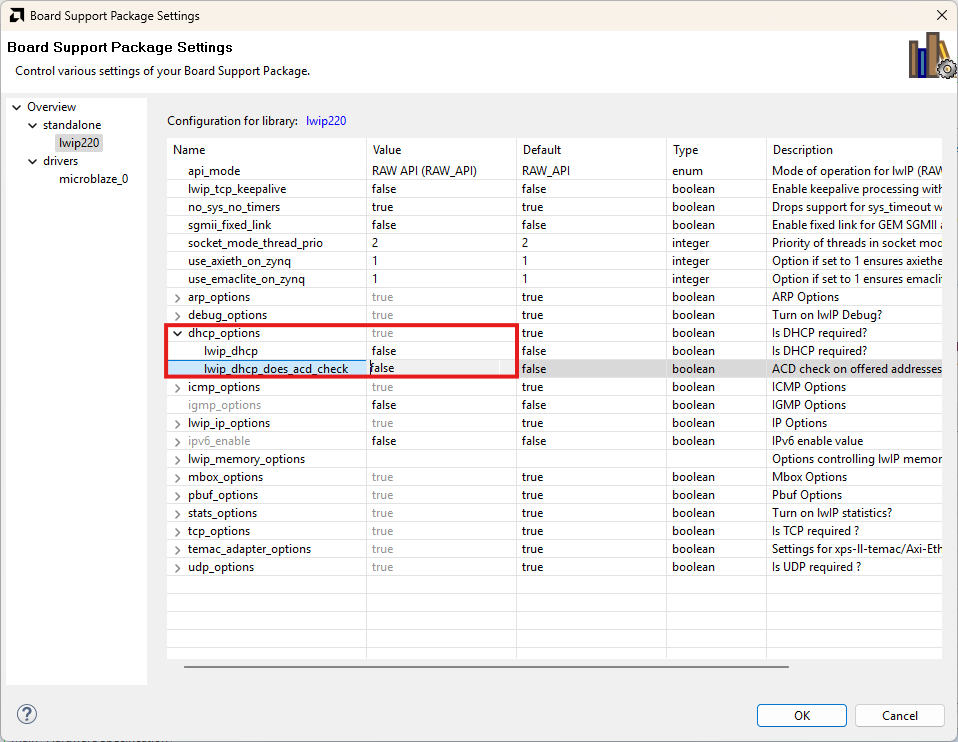Select the standalone tree item
Viewport: 958px width, 742px height.
point(72,125)
